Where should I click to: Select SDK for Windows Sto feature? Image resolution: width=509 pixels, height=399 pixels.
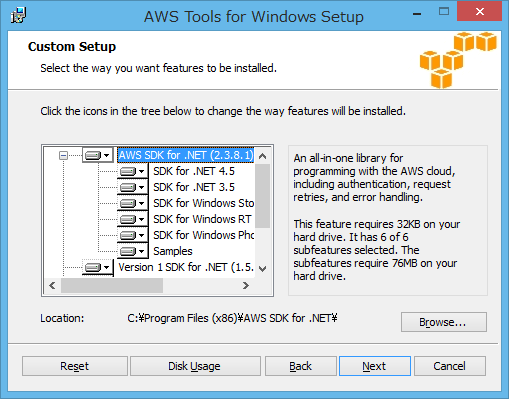coord(203,203)
